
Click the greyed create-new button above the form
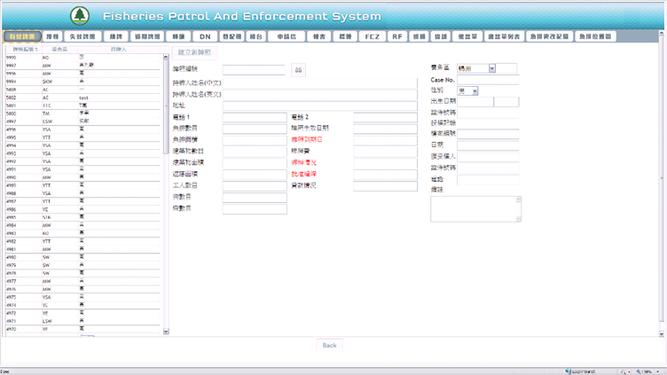(194, 52)
